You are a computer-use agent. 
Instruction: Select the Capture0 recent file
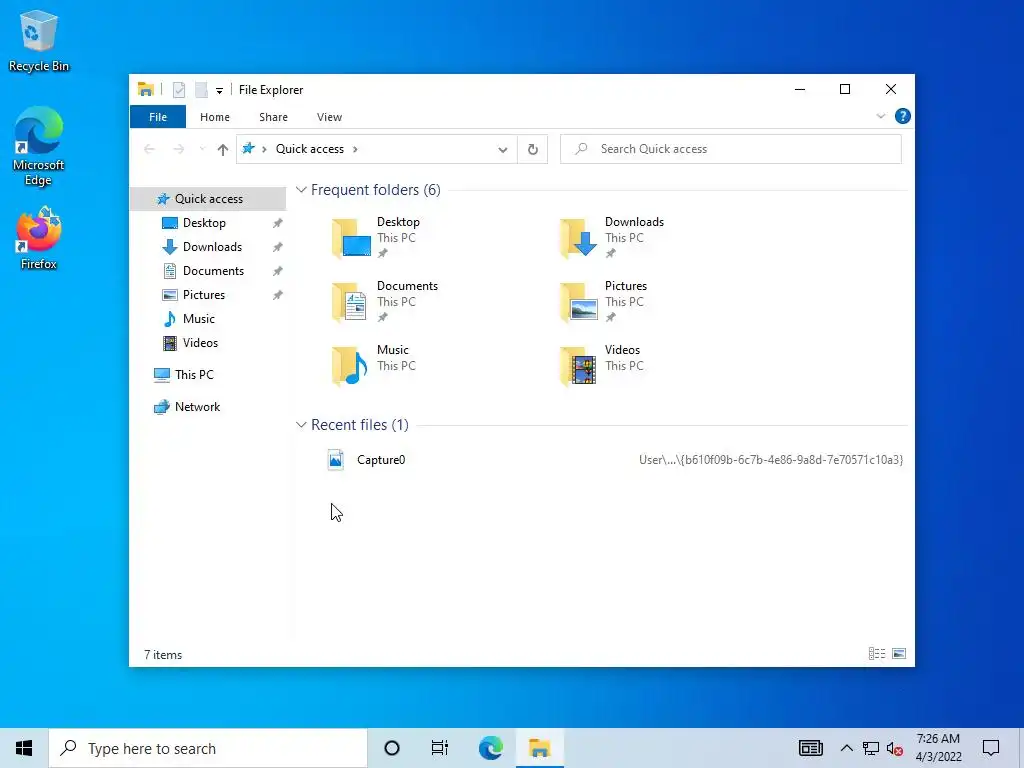pos(381,460)
